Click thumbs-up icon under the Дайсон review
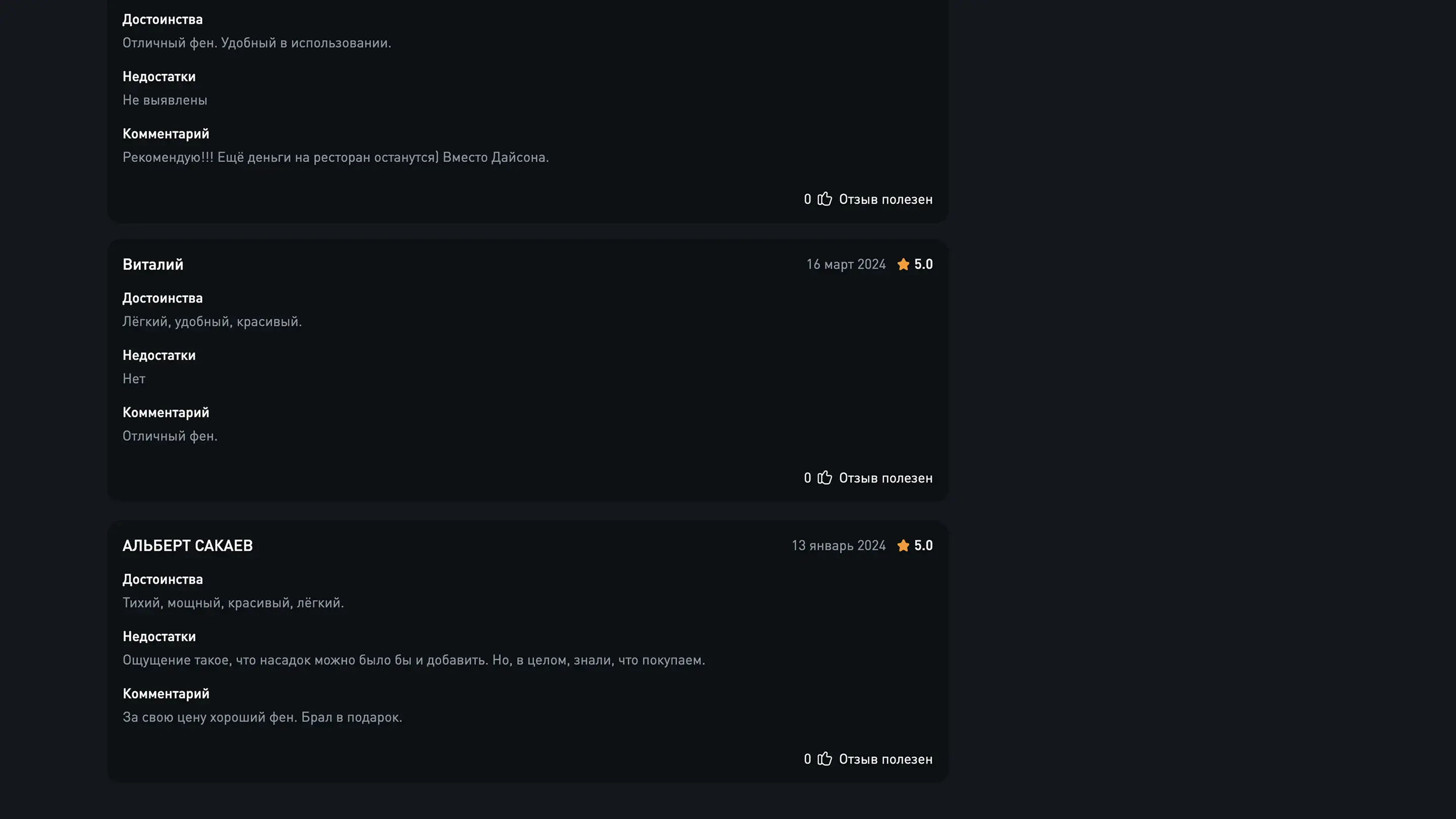 point(825,199)
